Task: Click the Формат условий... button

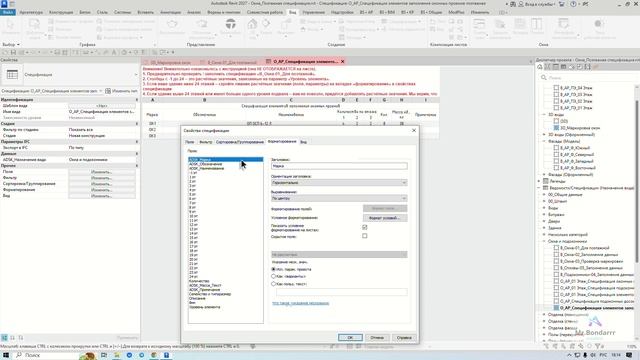Action: pyautogui.click(x=385, y=218)
